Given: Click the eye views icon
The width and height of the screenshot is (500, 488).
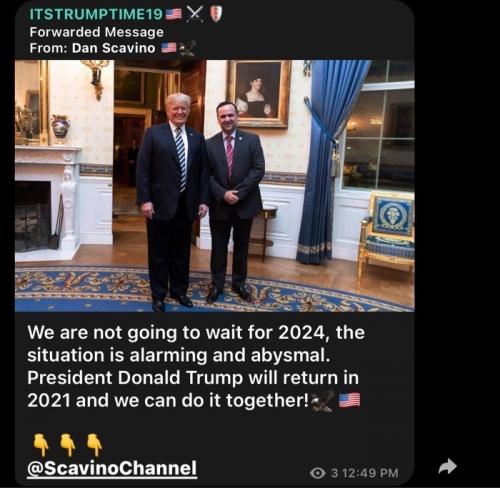Looking at the screenshot, I should click(318, 473).
